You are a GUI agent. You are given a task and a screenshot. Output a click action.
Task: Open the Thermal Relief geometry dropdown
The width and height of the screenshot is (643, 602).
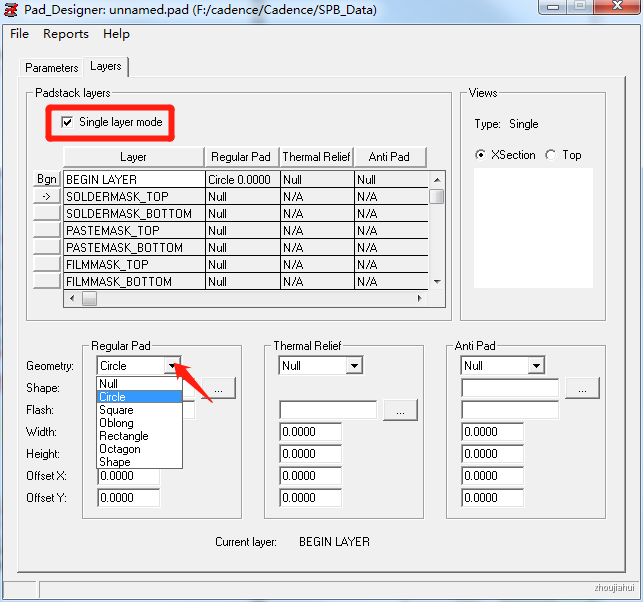tap(354, 365)
